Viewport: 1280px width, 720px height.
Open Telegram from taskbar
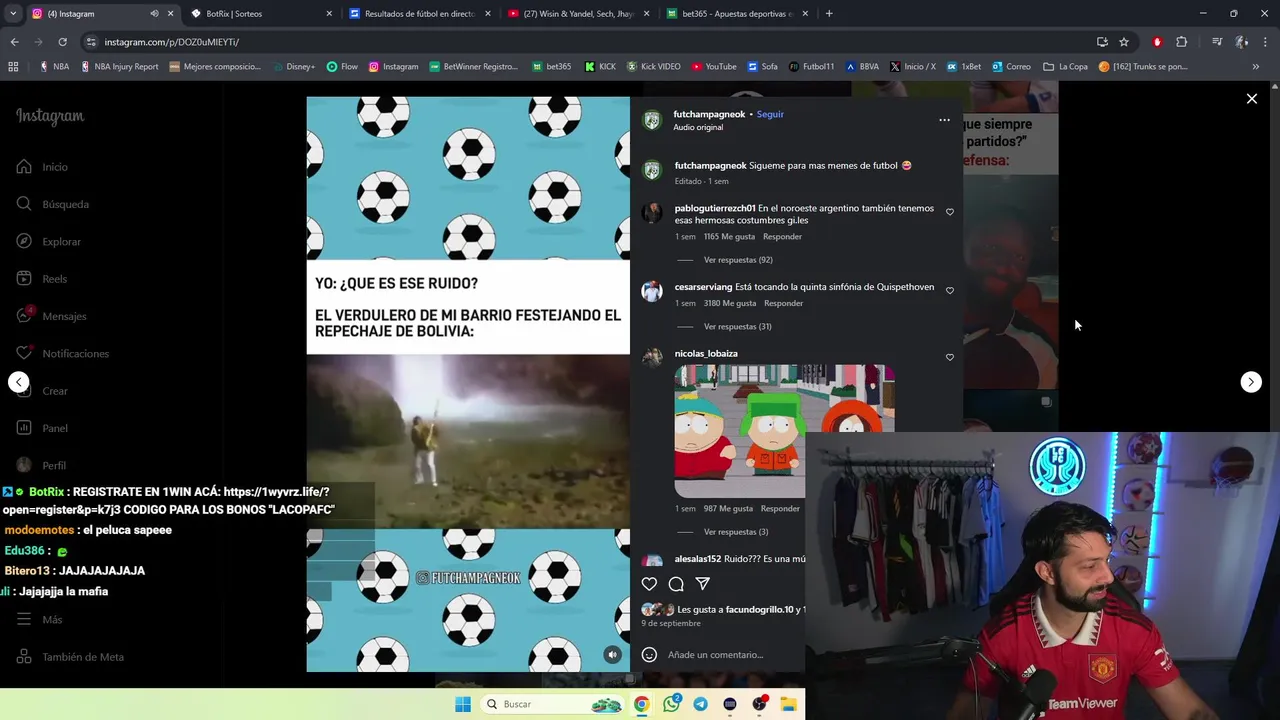tap(700, 704)
